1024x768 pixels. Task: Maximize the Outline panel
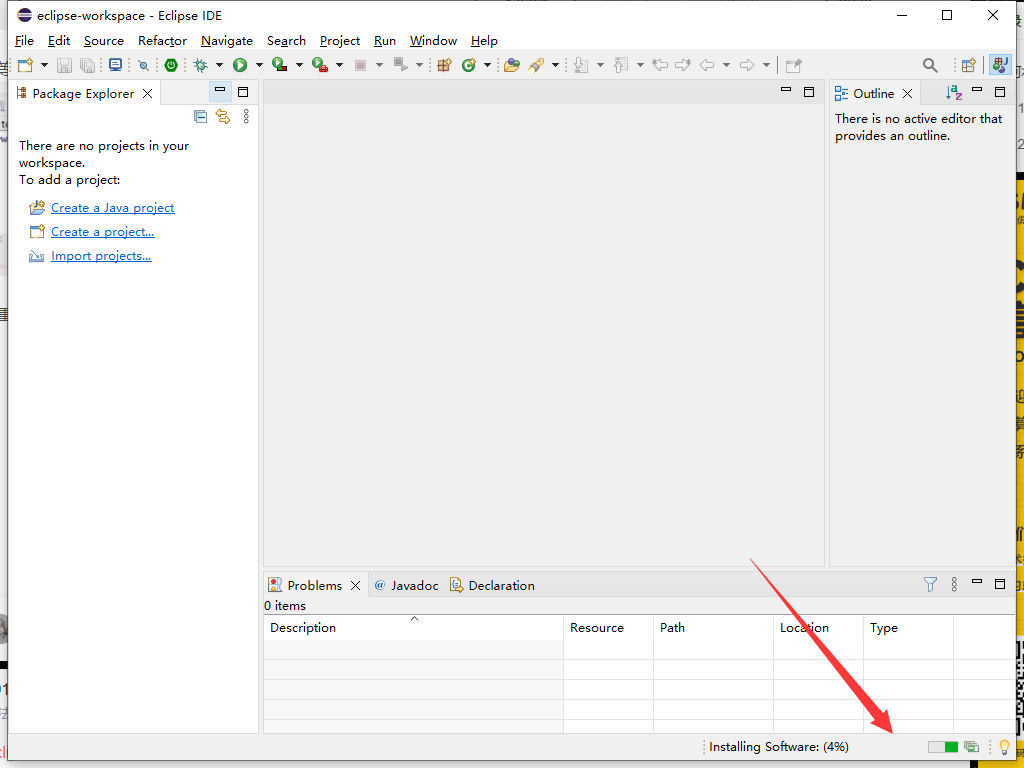tap(1000, 92)
